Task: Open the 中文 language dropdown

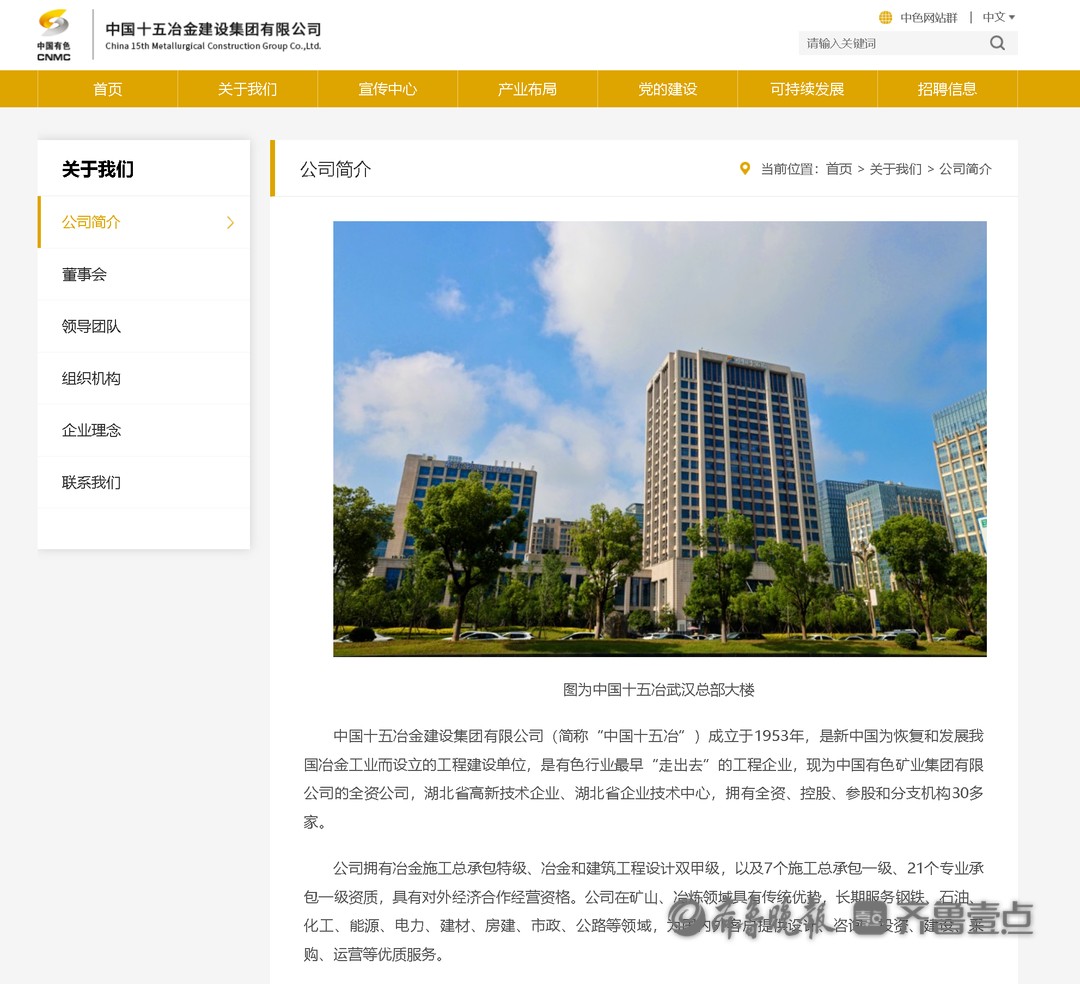Action: 998,17
